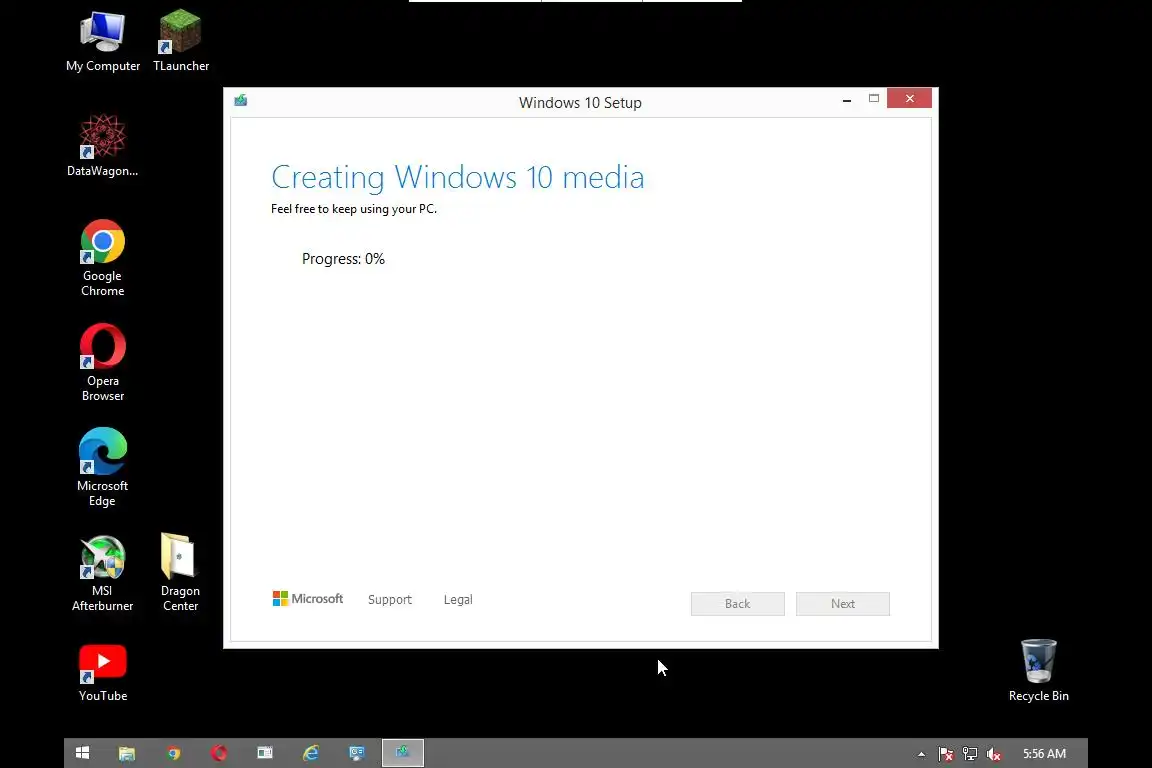
Task: Maximize the Windows 10 Setup window
Action: pos(874,98)
